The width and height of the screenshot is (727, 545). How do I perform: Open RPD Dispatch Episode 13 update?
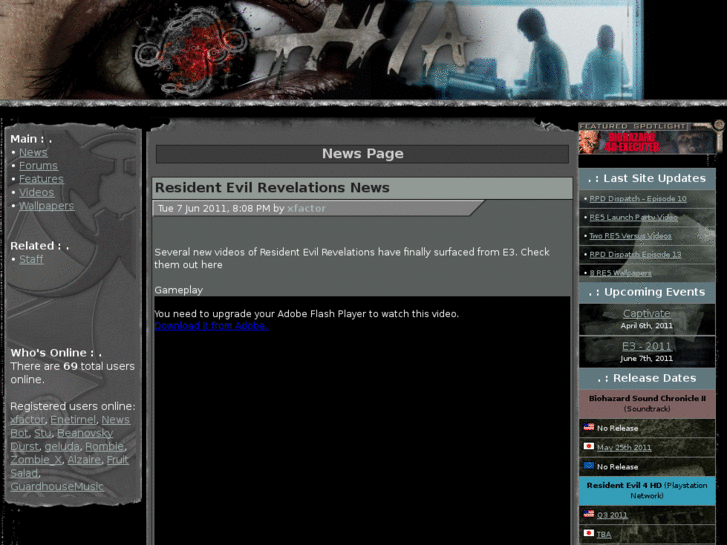tap(635, 254)
